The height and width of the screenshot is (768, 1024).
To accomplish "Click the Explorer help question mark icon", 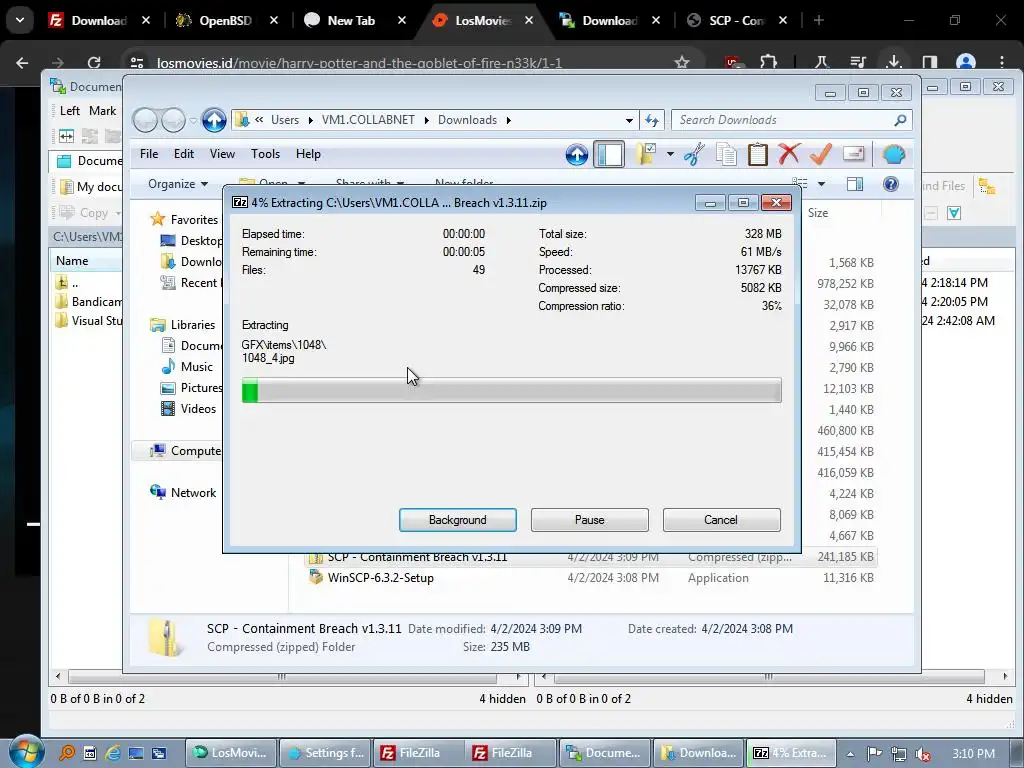I will pyautogui.click(x=891, y=184).
